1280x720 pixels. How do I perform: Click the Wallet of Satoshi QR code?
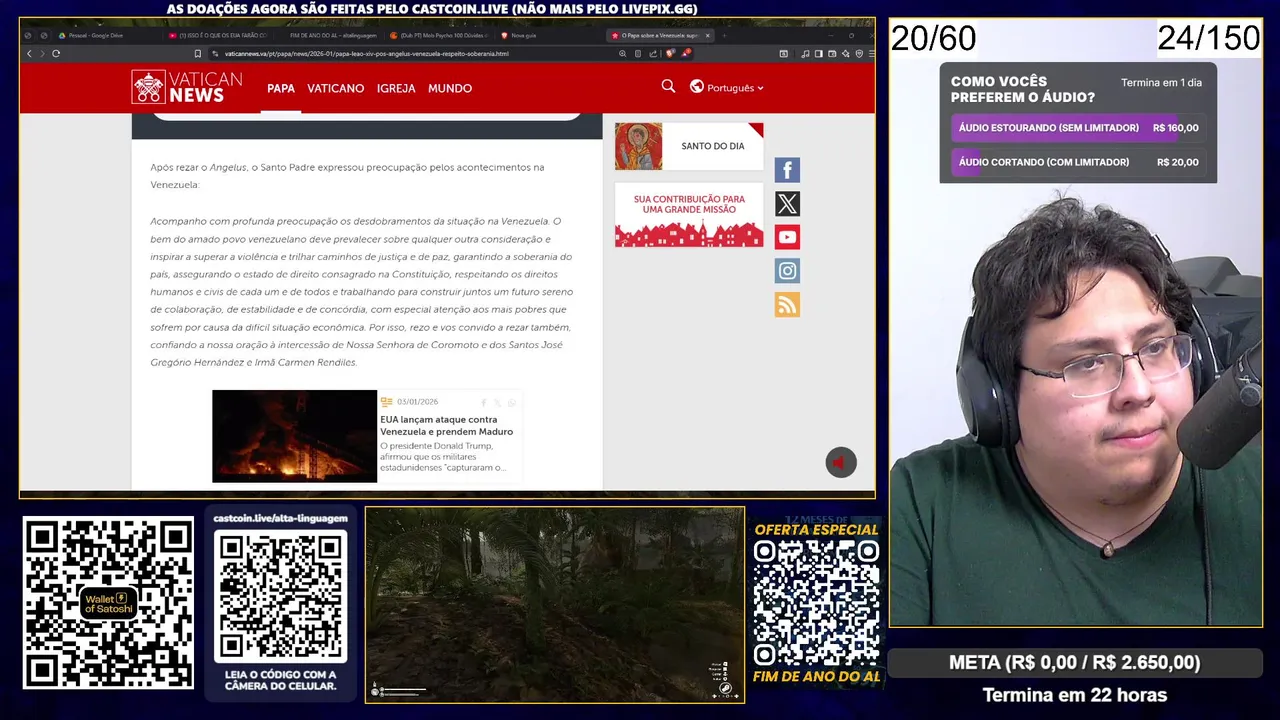(108, 602)
